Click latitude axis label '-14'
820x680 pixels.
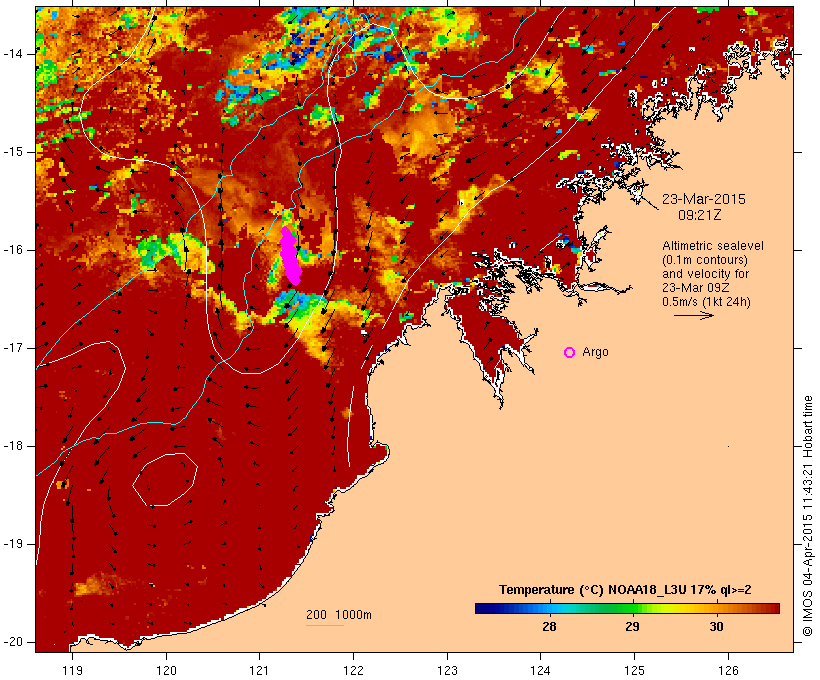coord(13,54)
